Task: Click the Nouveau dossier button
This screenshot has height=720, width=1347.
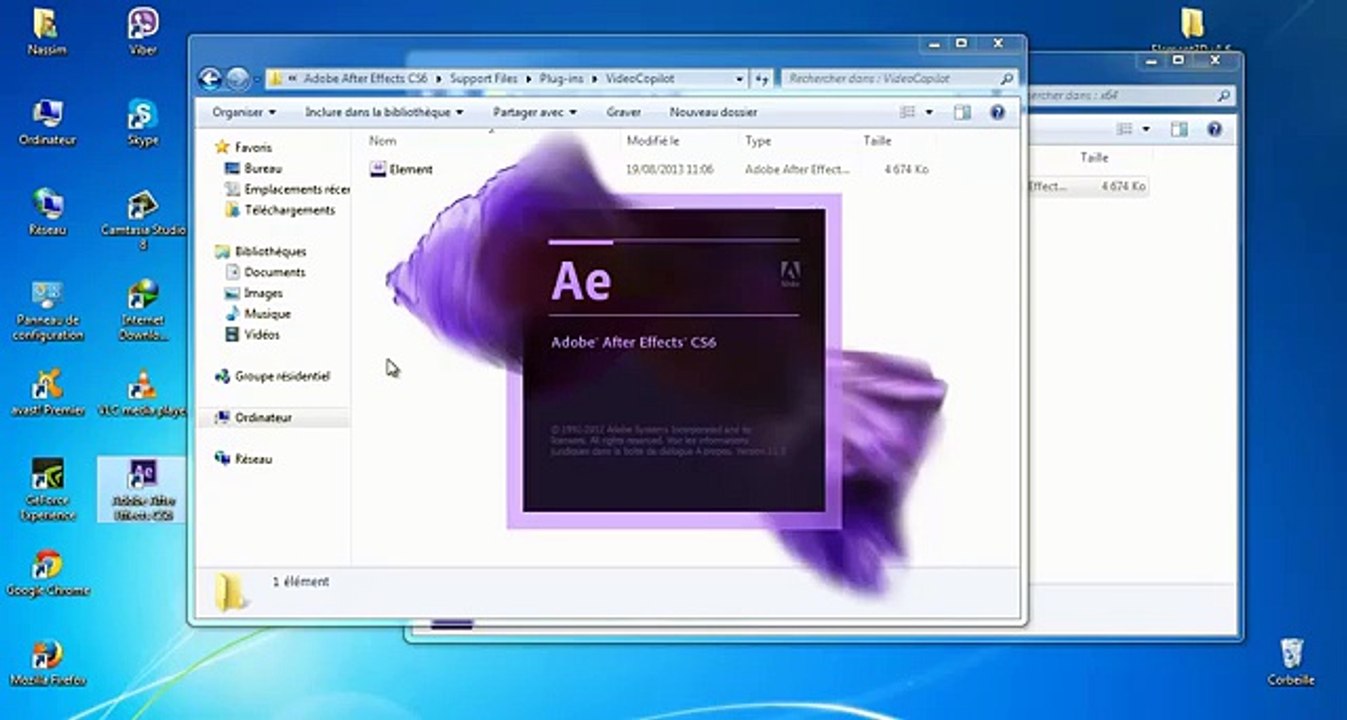Action: point(713,113)
